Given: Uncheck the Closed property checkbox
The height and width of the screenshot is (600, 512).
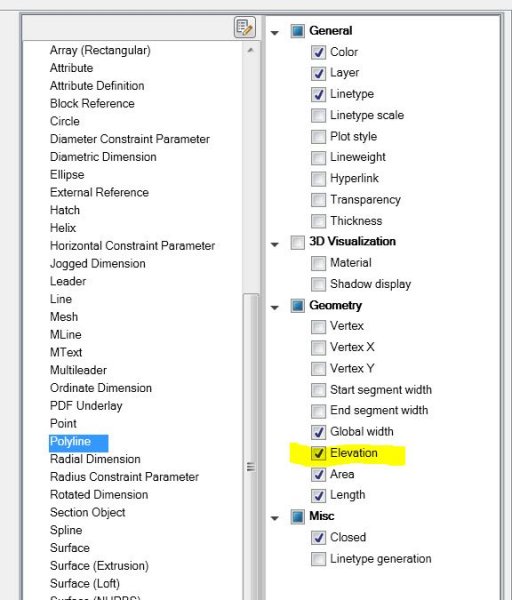Looking at the screenshot, I should [x=318, y=538].
